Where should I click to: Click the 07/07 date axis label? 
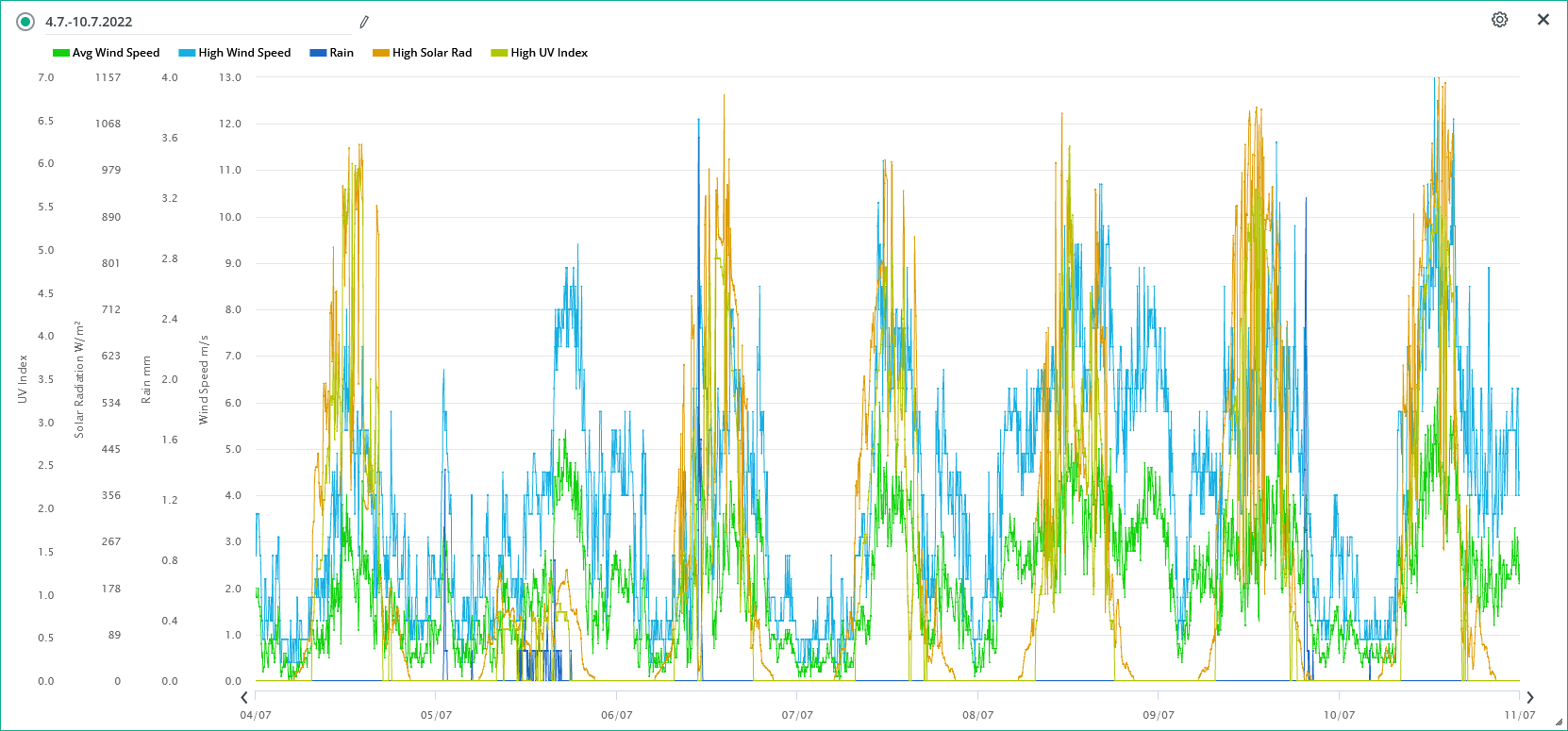pos(797,715)
